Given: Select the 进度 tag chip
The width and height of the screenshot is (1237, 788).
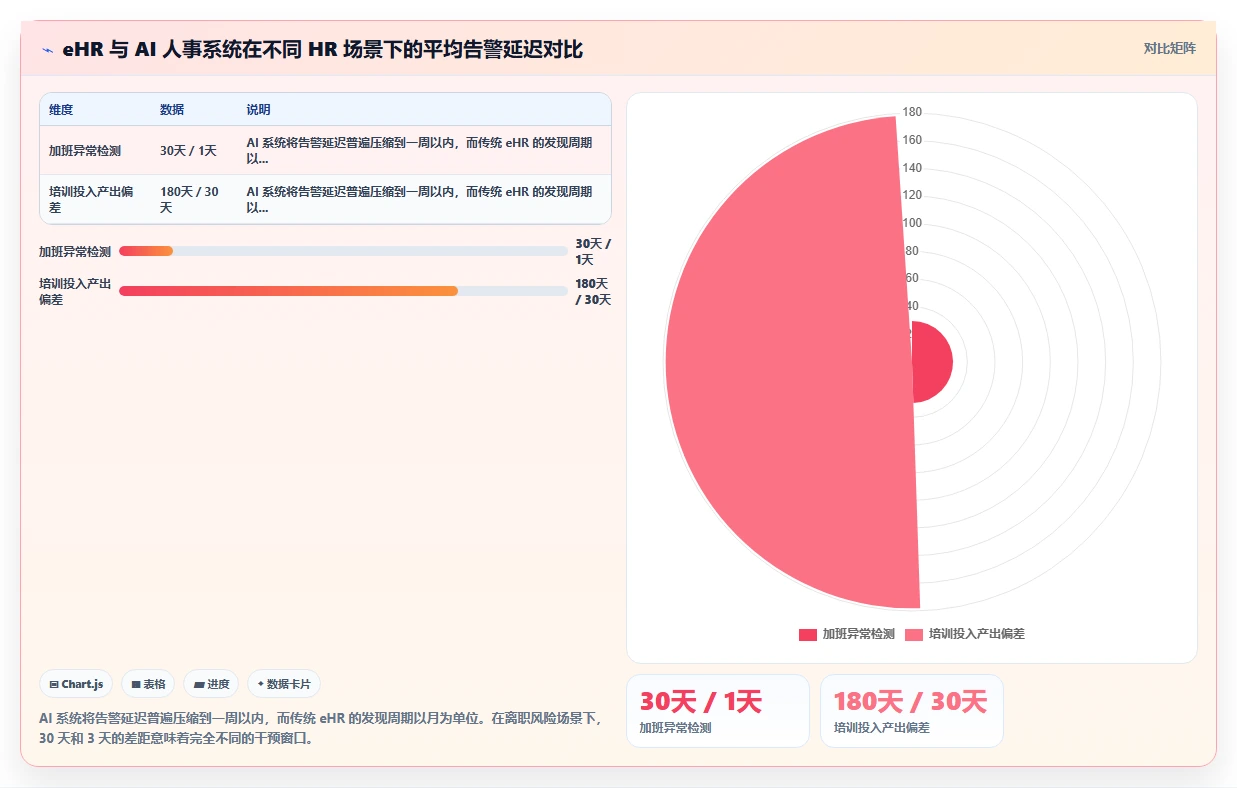Looking at the screenshot, I should [x=211, y=684].
